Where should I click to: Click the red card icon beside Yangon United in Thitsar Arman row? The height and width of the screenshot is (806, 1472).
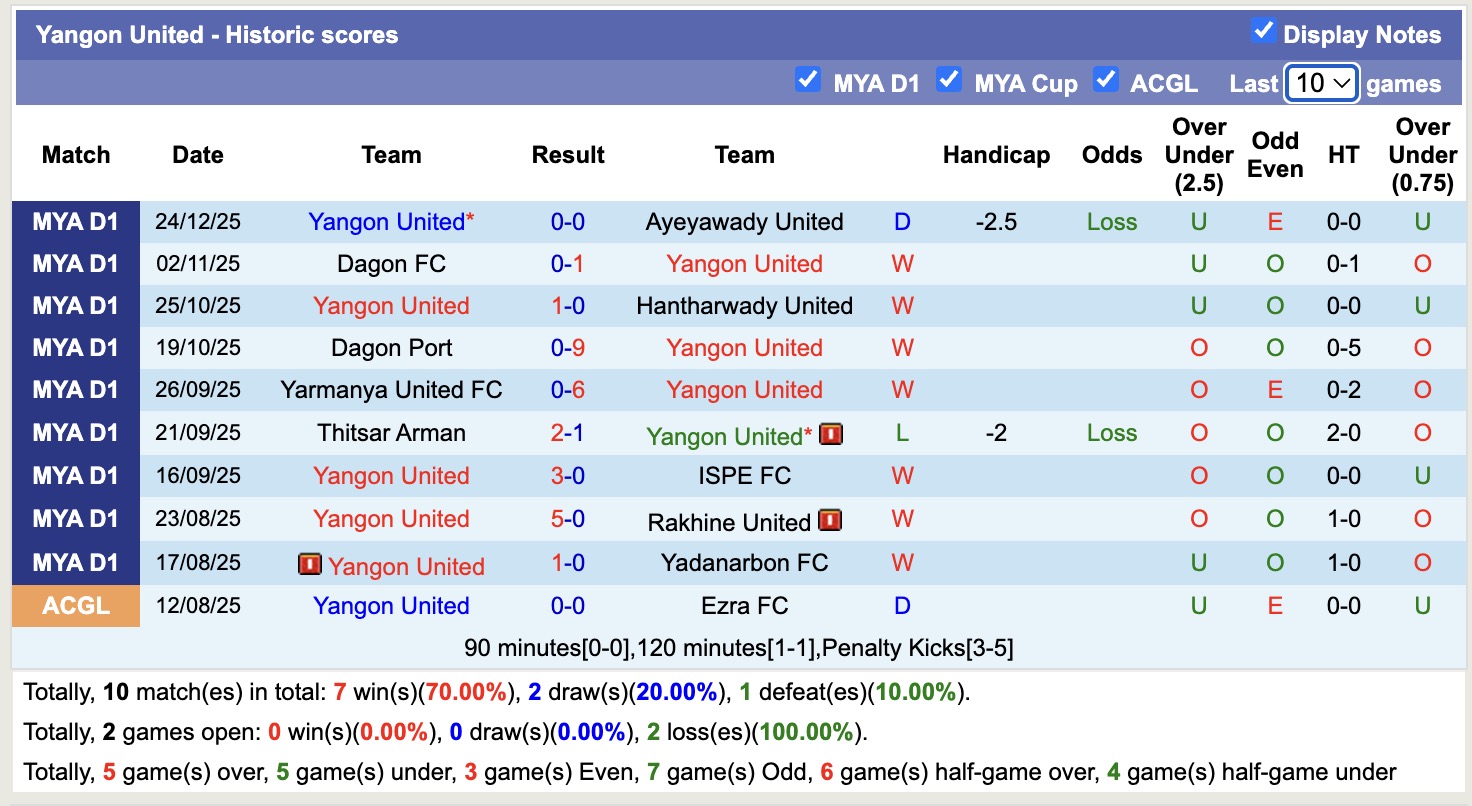tap(829, 434)
